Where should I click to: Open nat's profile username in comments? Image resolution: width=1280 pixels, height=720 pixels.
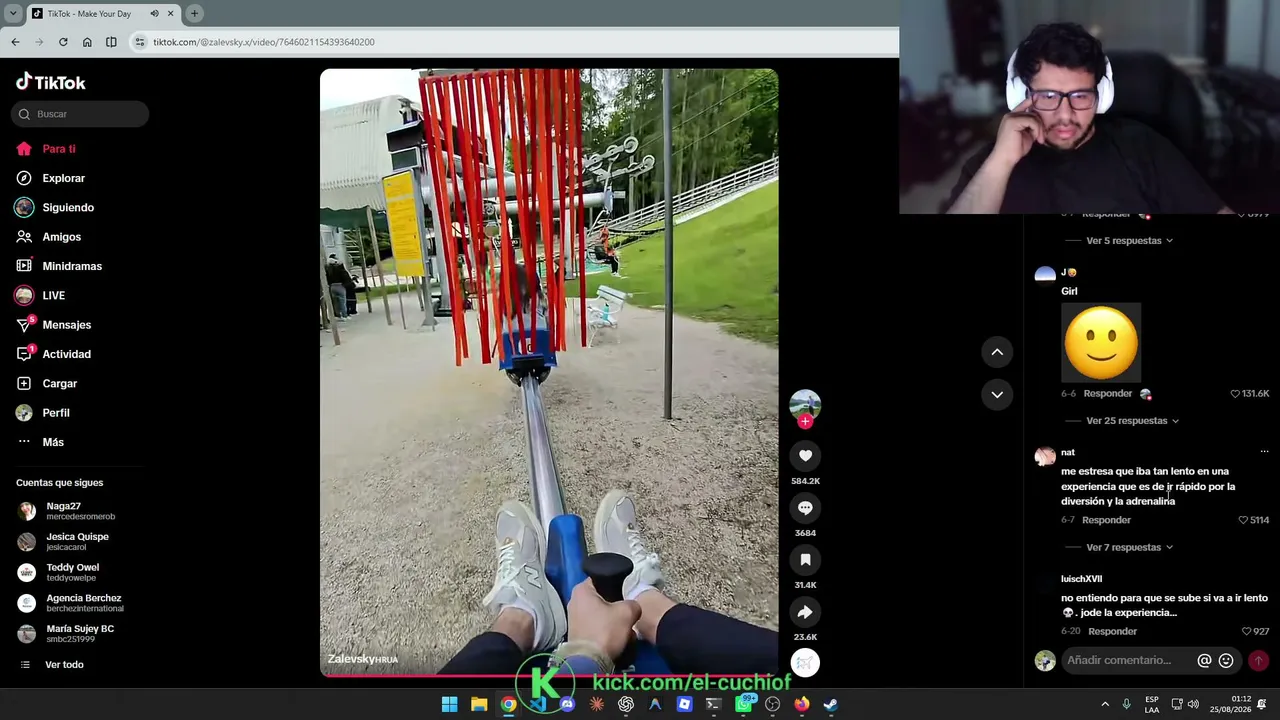[x=1068, y=452]
